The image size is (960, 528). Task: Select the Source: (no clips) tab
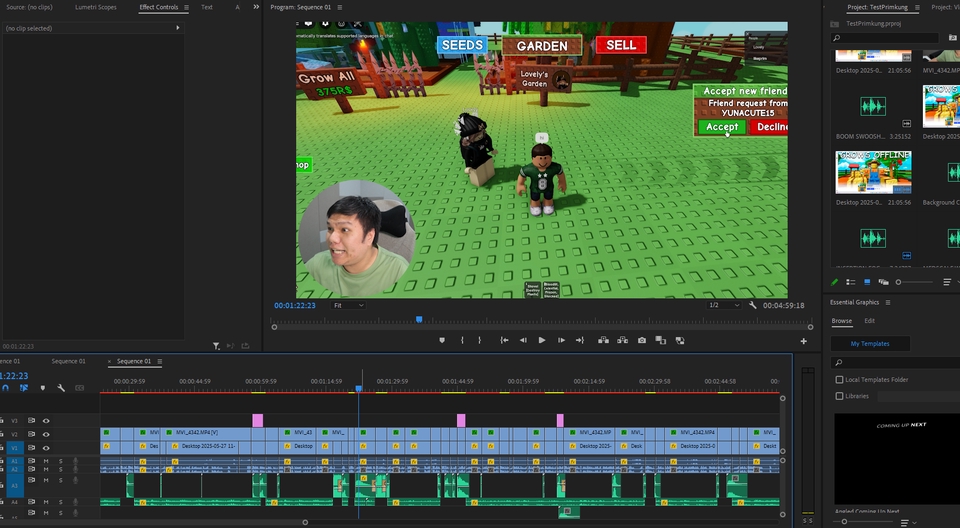tap(29, 7)
